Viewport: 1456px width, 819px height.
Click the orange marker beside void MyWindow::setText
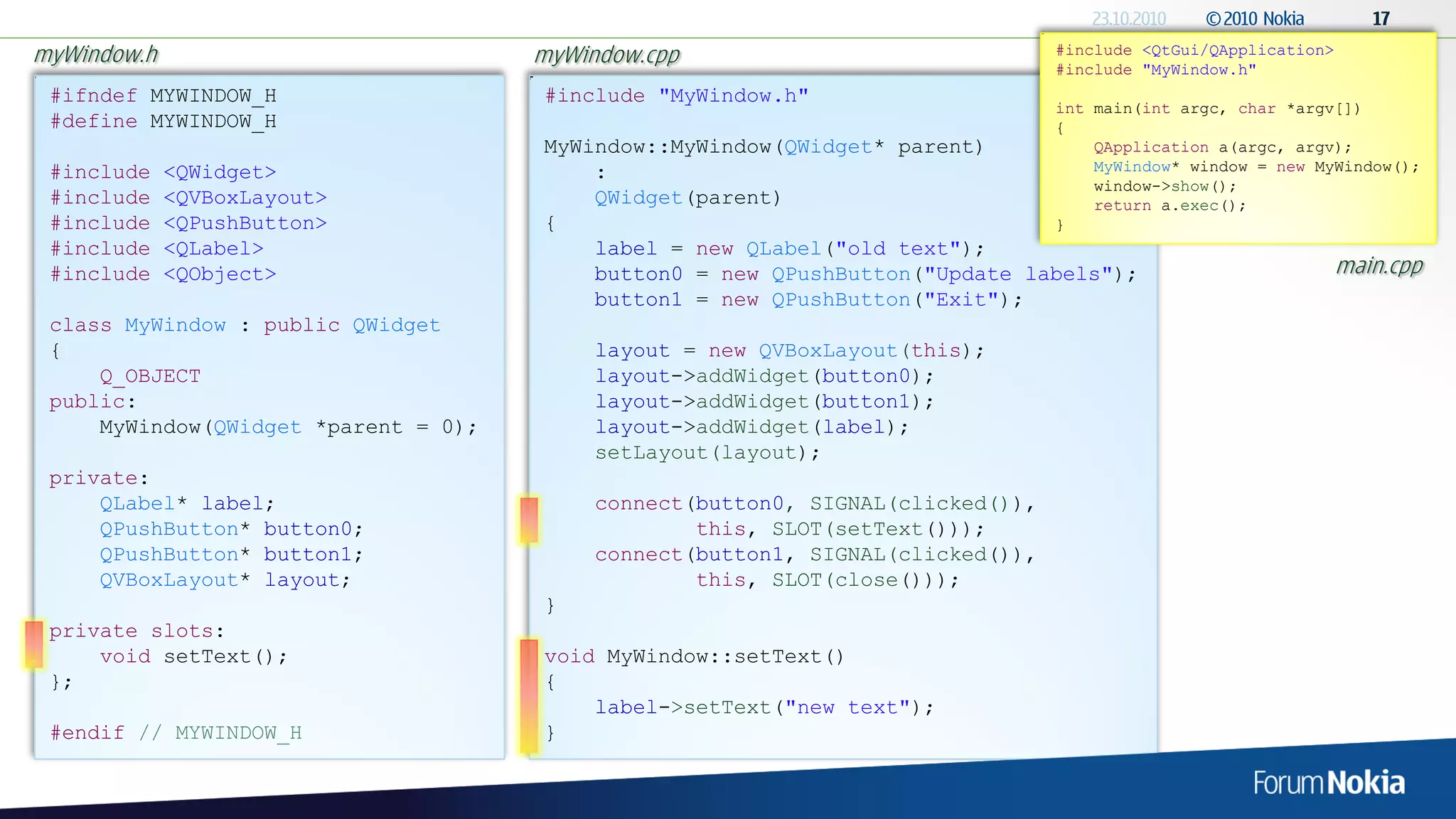(x=529, y=695)
